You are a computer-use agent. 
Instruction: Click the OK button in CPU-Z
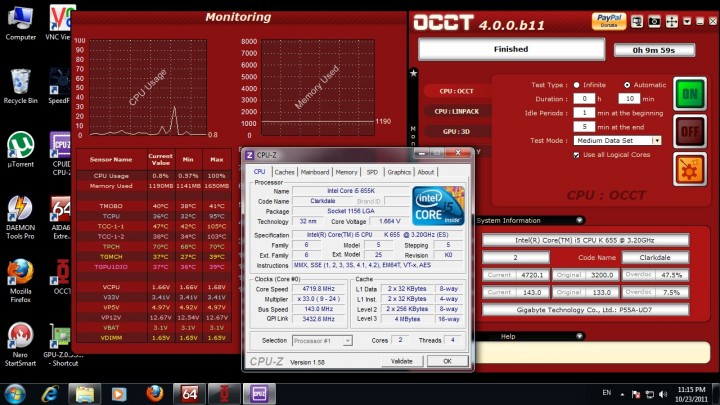pyautogui.click(x=448, y=361)
